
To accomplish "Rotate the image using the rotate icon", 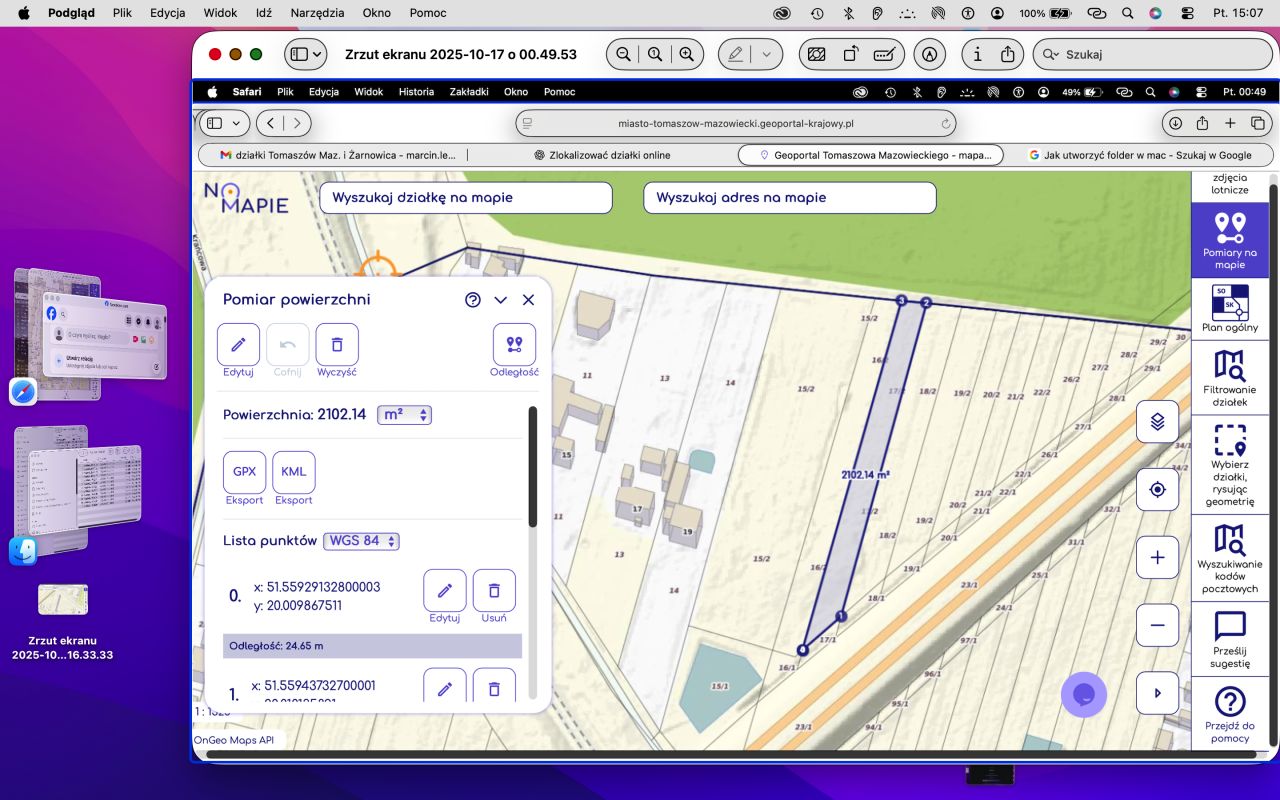I will pyautogui.click(x=850, y=54).
